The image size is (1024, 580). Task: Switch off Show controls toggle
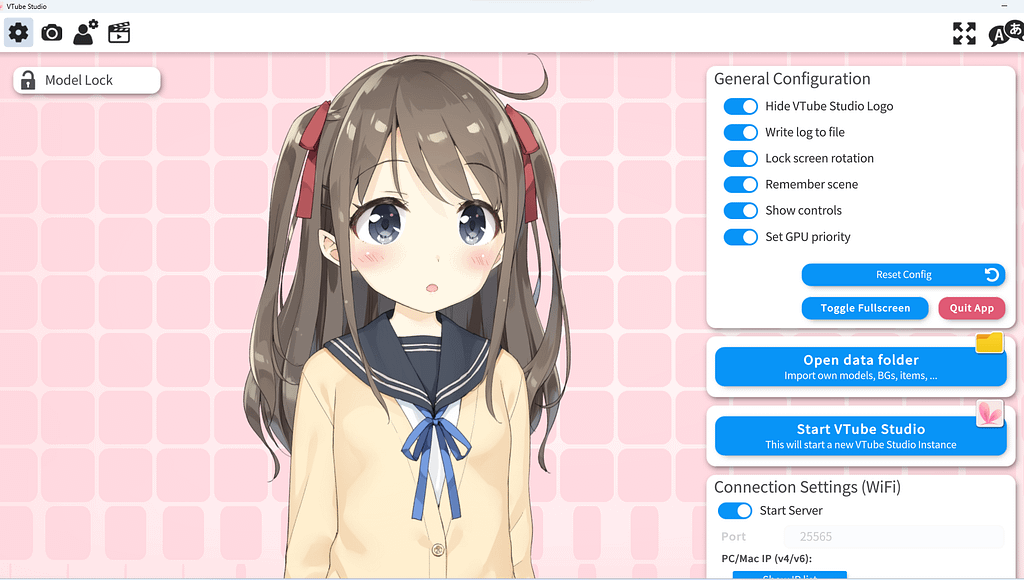(741, 210)
